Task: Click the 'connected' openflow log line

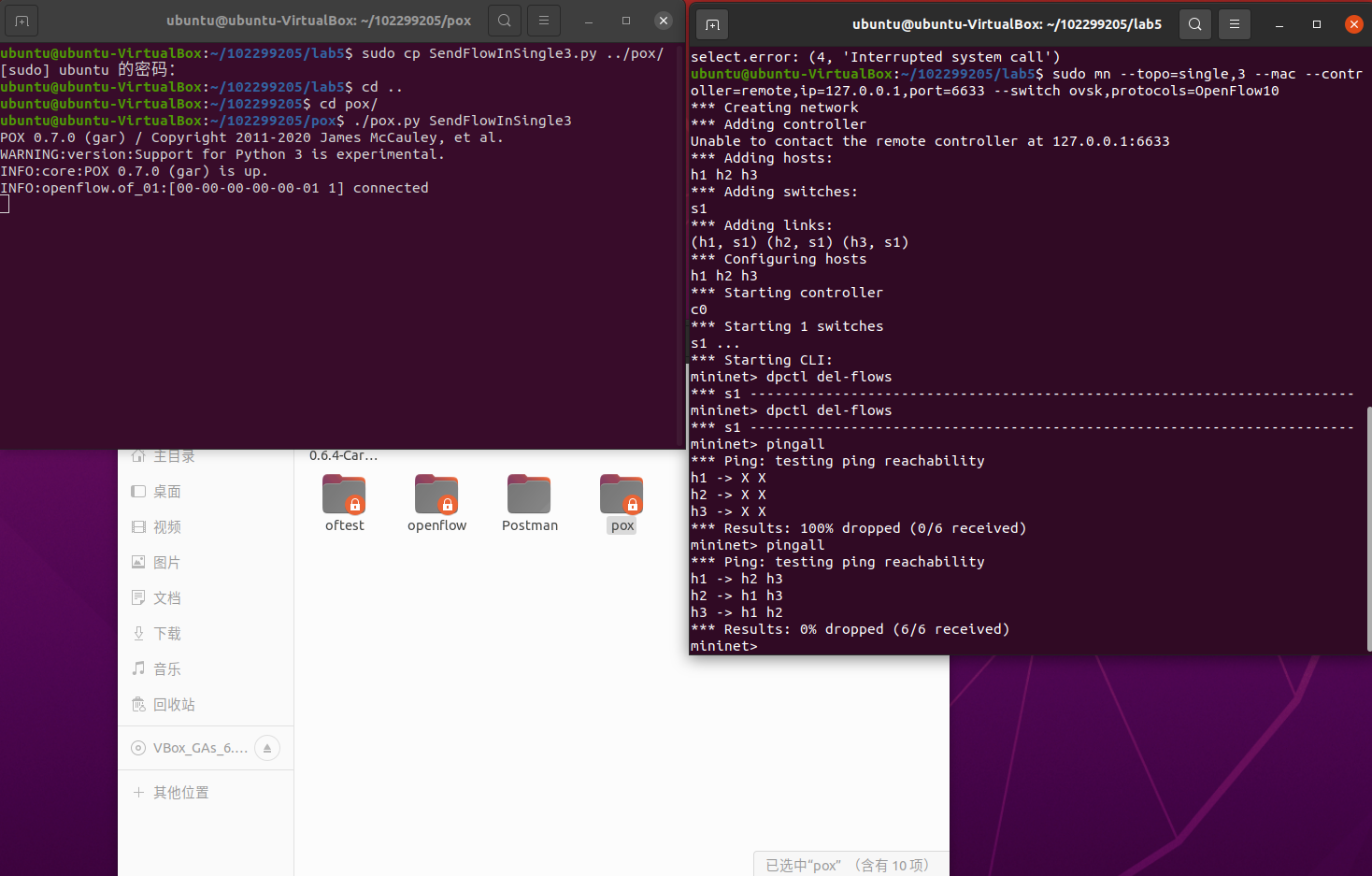Action: (215, 188)
